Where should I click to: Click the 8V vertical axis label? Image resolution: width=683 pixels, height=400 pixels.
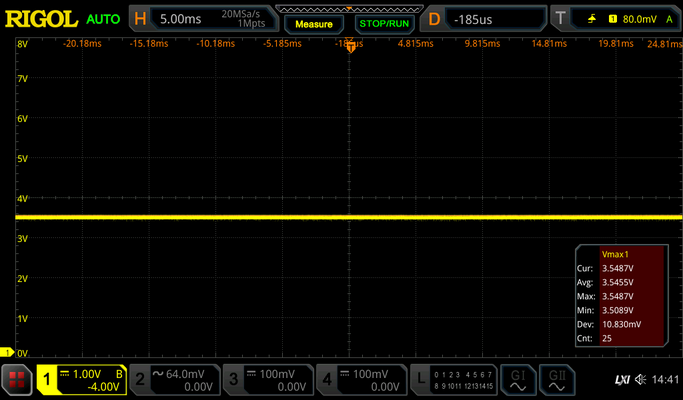pos(22,44)
